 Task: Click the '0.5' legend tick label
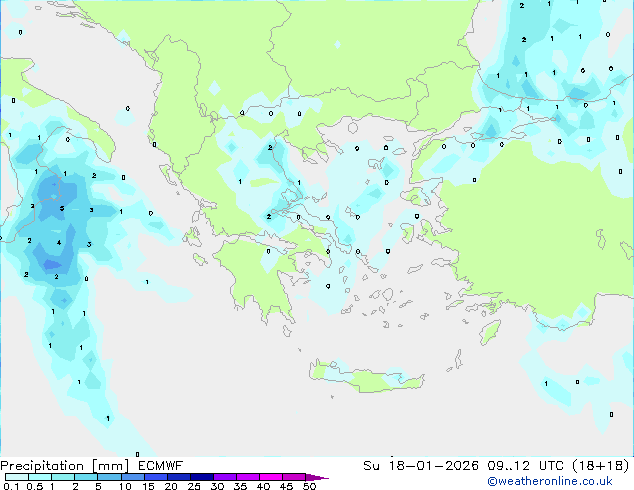pos(35,486)
